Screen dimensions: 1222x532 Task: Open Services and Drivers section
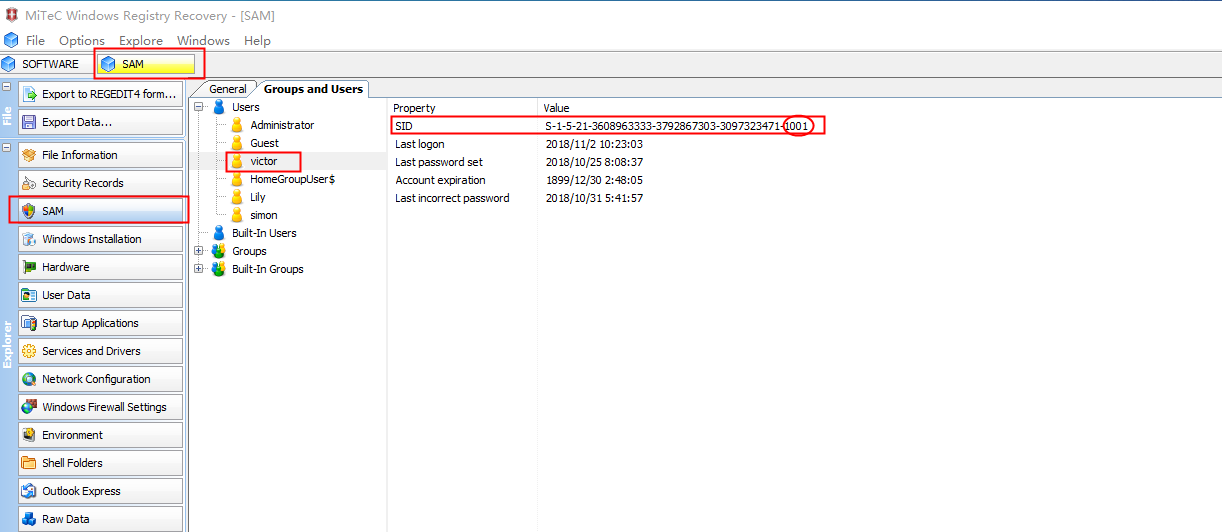pos(100,351)
